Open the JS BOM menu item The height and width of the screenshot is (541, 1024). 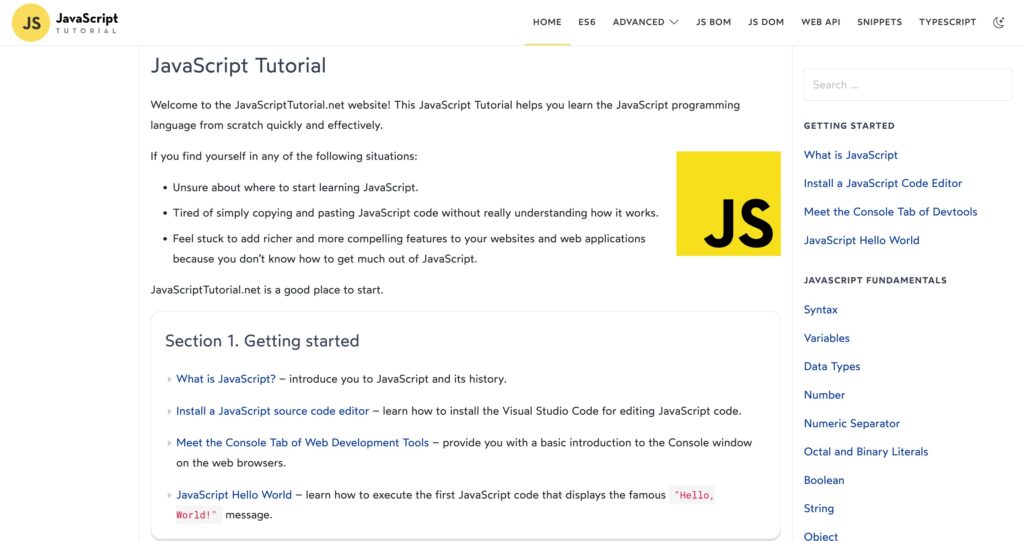713,22
